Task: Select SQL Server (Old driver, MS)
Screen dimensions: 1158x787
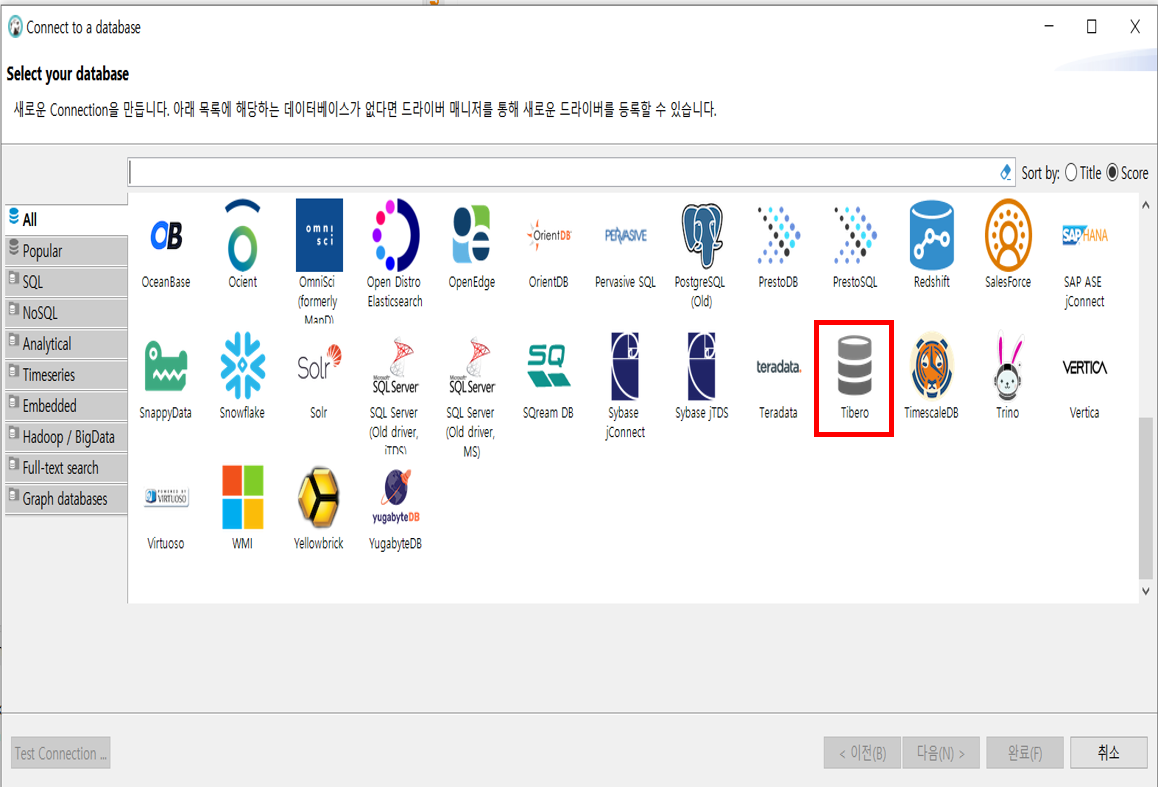Action: click(471, 366)
